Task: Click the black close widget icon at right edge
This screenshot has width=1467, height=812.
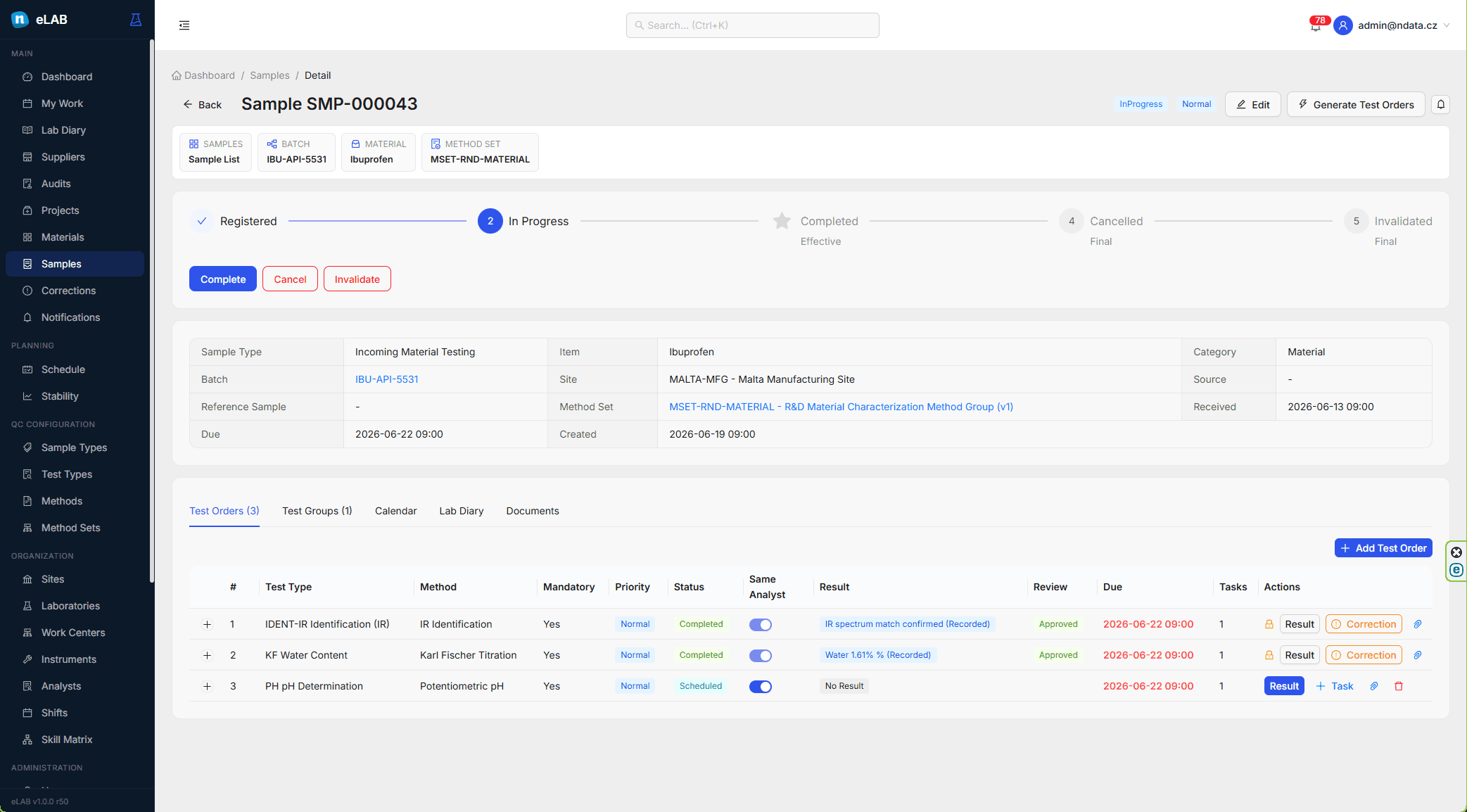Action: 1456,552
